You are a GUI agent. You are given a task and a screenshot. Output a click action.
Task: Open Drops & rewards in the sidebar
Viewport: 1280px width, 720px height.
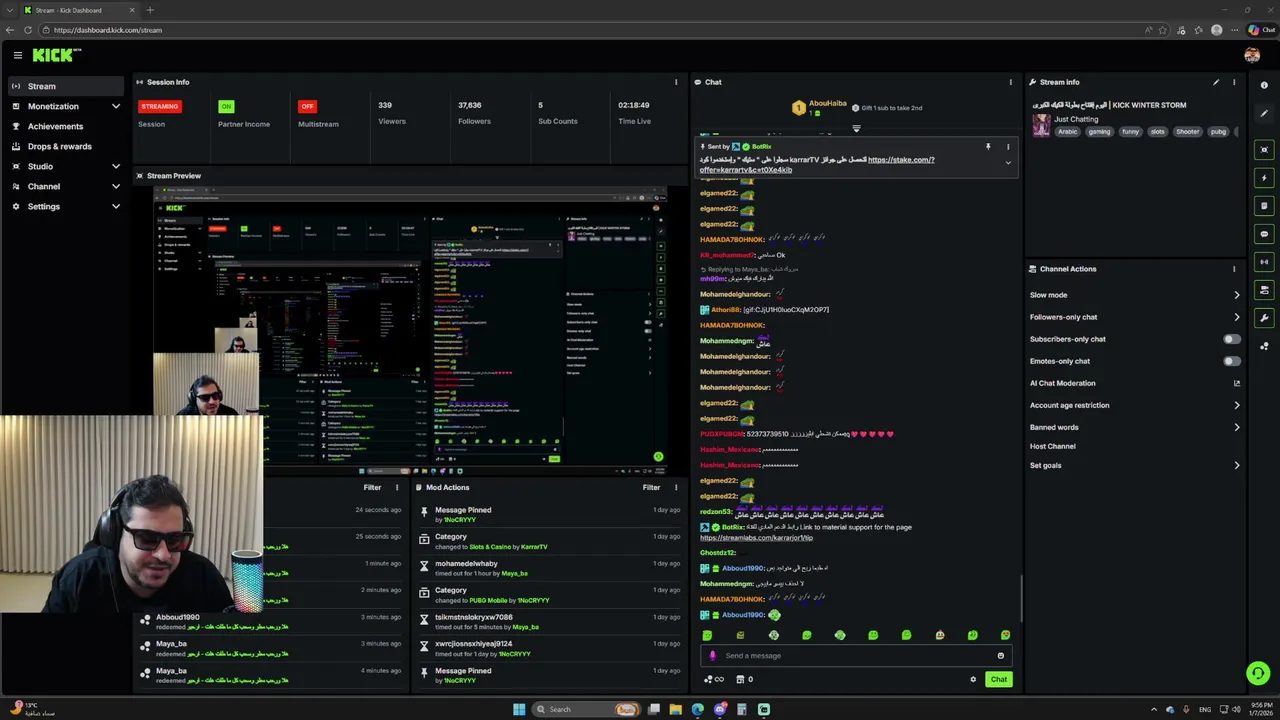(x=66, y=146)
